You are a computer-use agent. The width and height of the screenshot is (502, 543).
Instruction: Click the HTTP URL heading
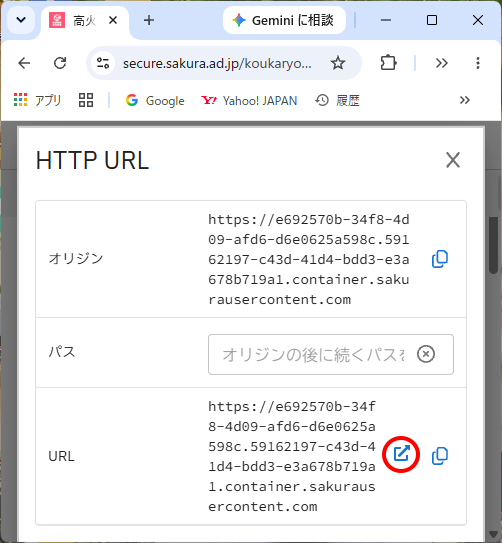coord(92,160)
